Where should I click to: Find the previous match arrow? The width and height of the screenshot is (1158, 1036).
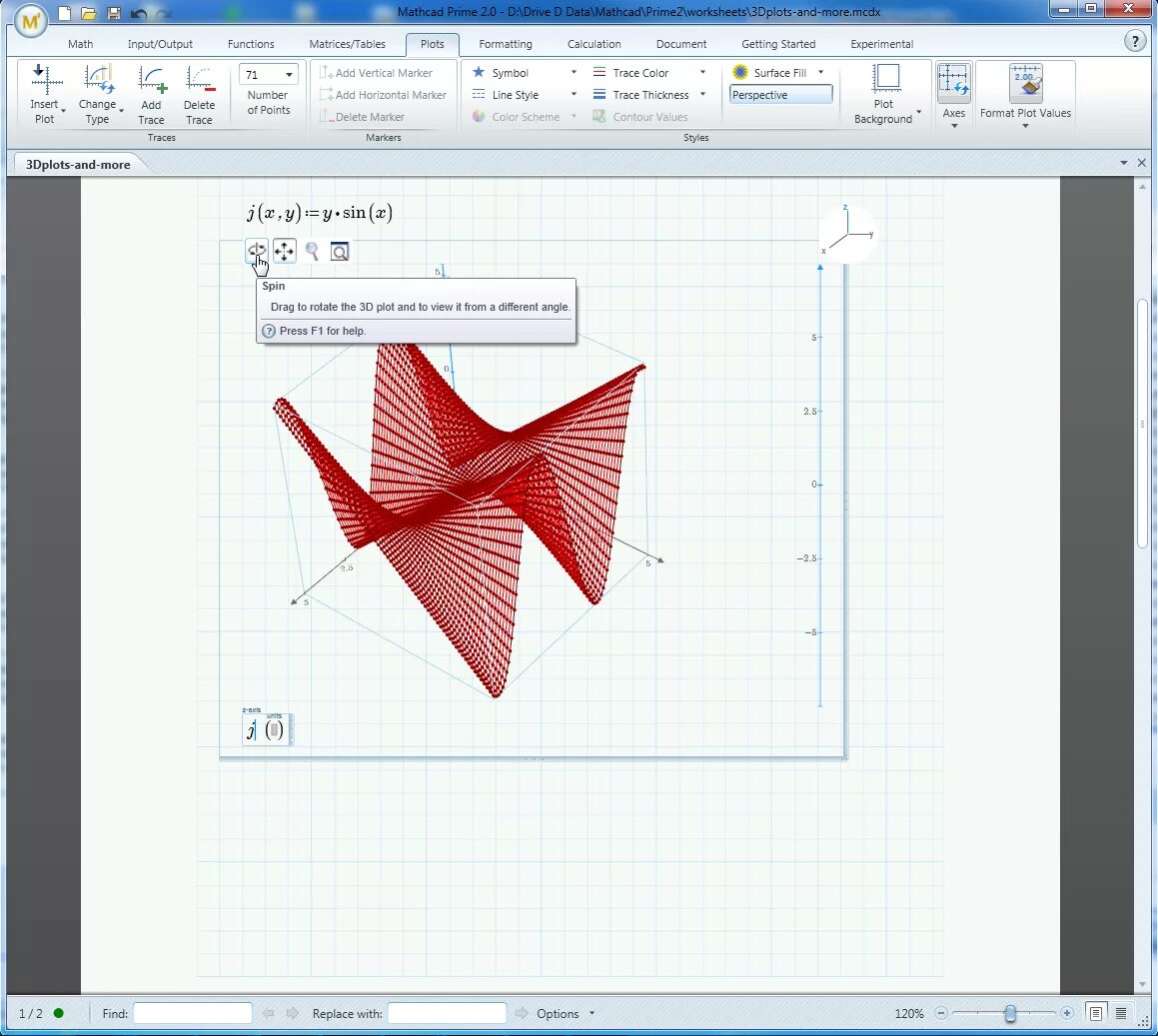point(269,1013)
